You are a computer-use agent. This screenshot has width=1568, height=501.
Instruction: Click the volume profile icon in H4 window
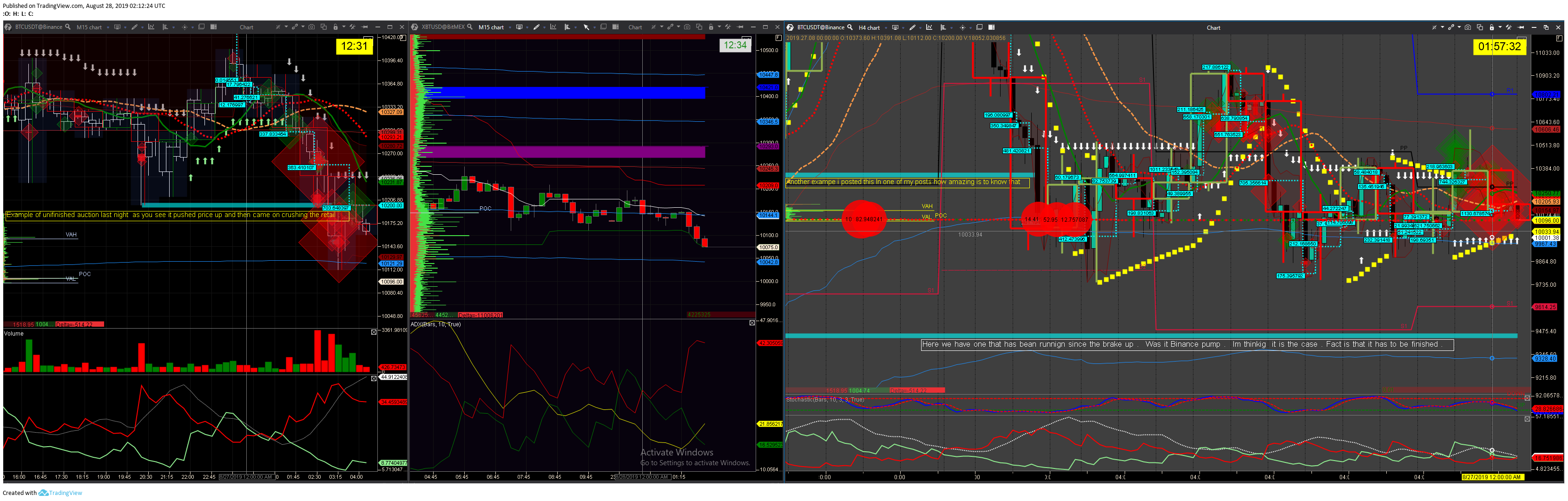coord(943,27)
